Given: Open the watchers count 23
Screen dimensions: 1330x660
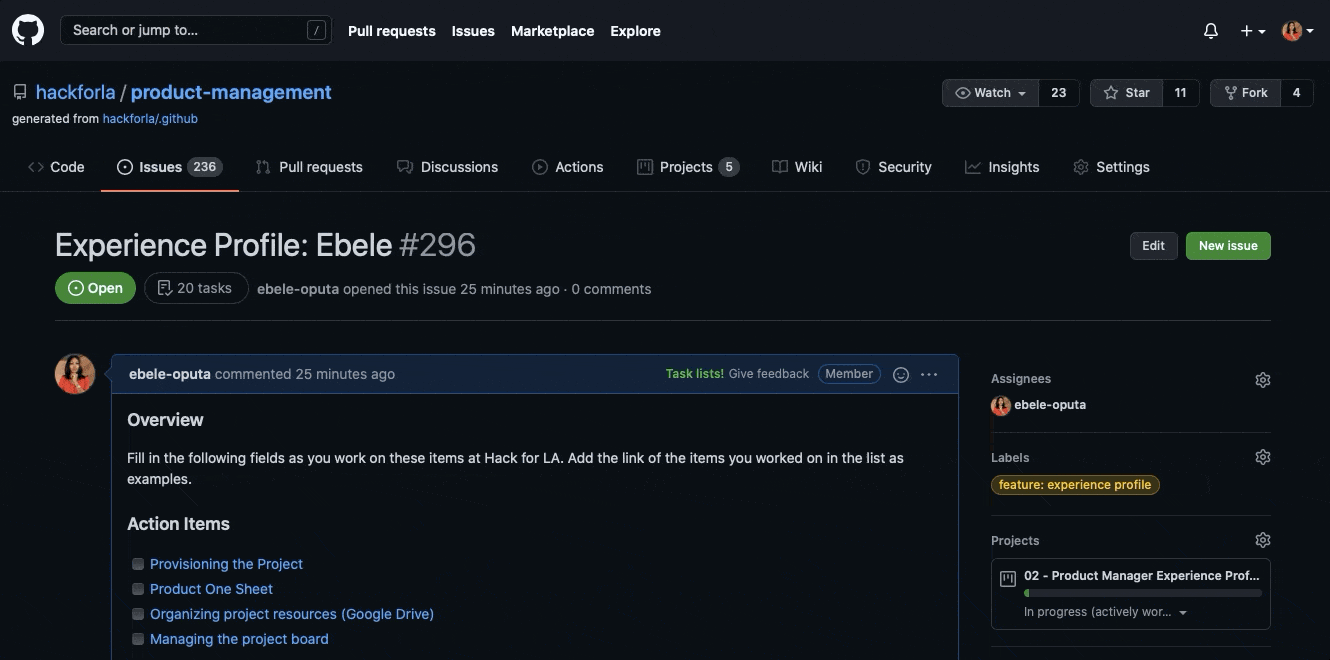Looking at the screenshot, I should [1059, 93].
